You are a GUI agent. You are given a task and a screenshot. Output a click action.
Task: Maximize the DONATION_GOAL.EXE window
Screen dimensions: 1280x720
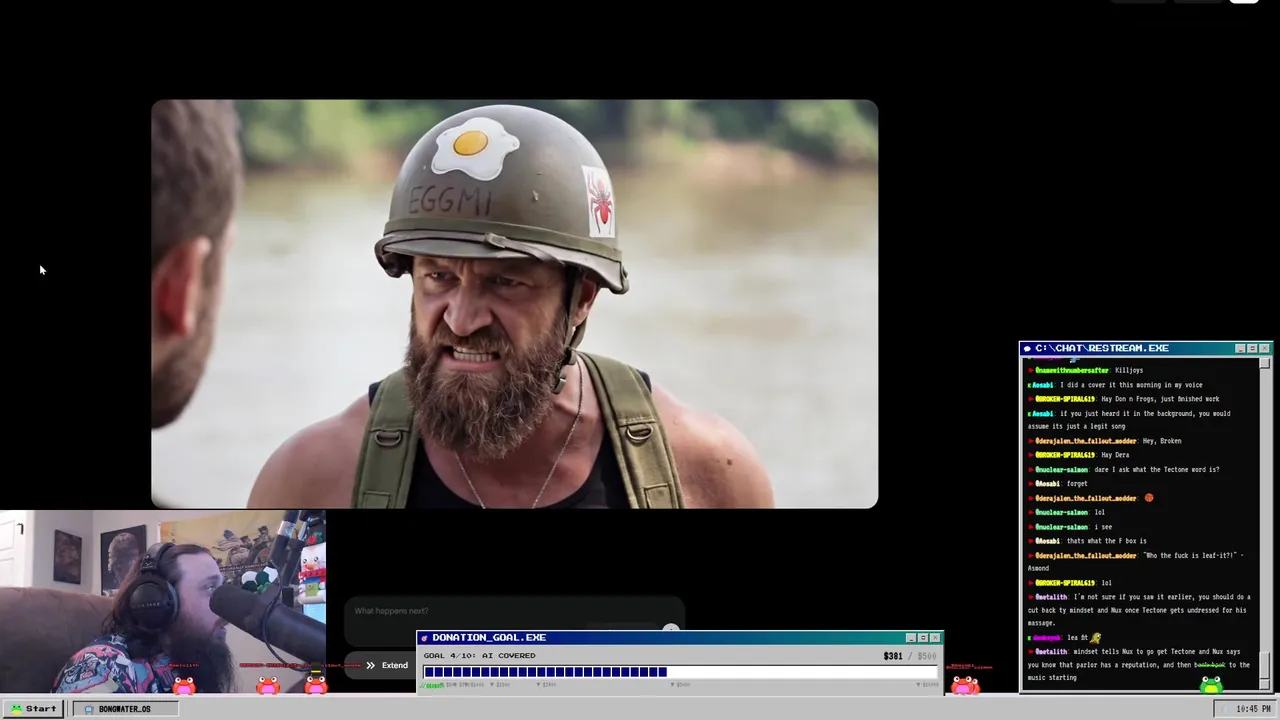pyautogui.click(x=923, y=638)
